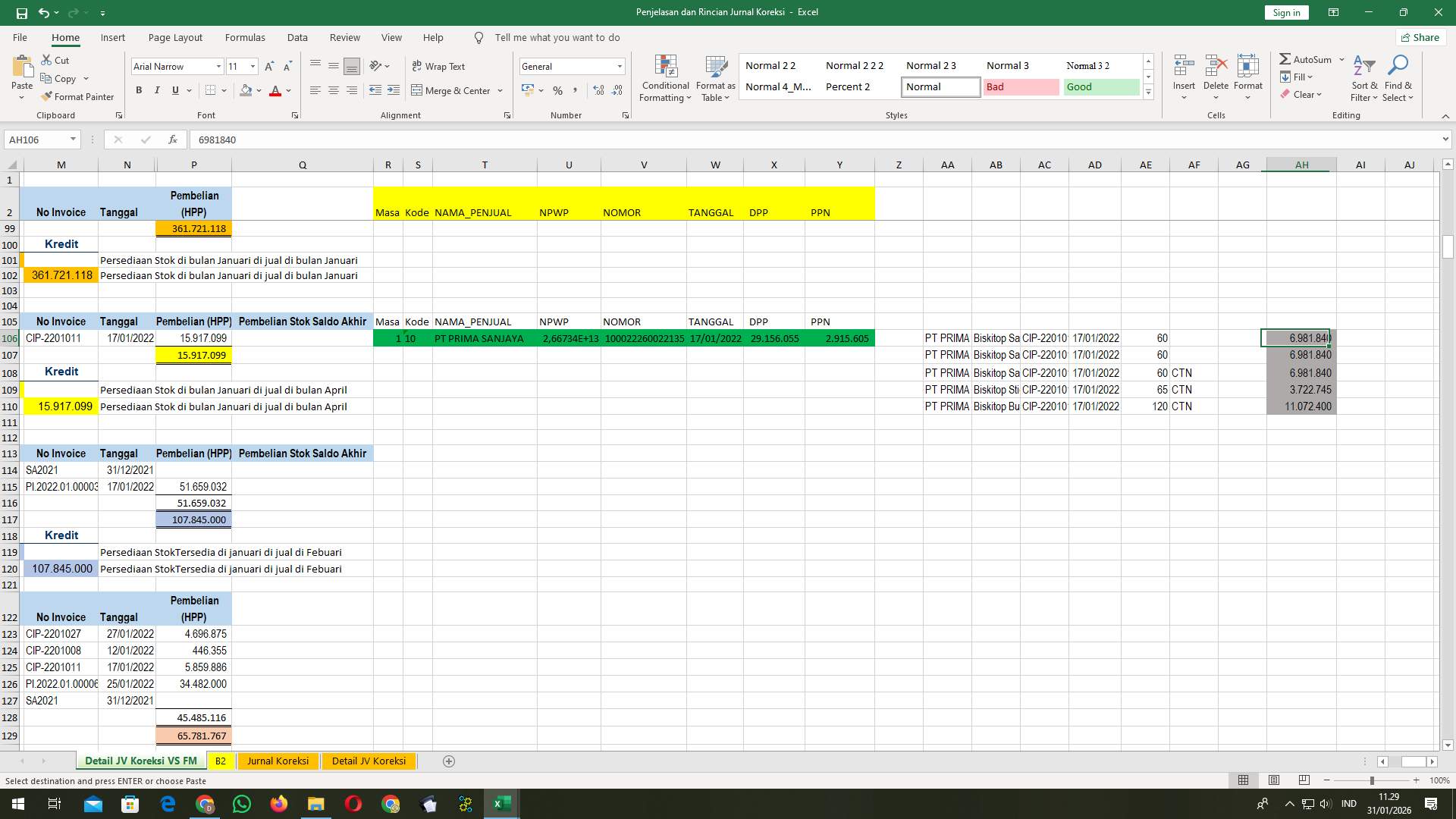This screenshot has height=819, width=1456.
Task: Activate the Format Painter
Action: (78, 96)
